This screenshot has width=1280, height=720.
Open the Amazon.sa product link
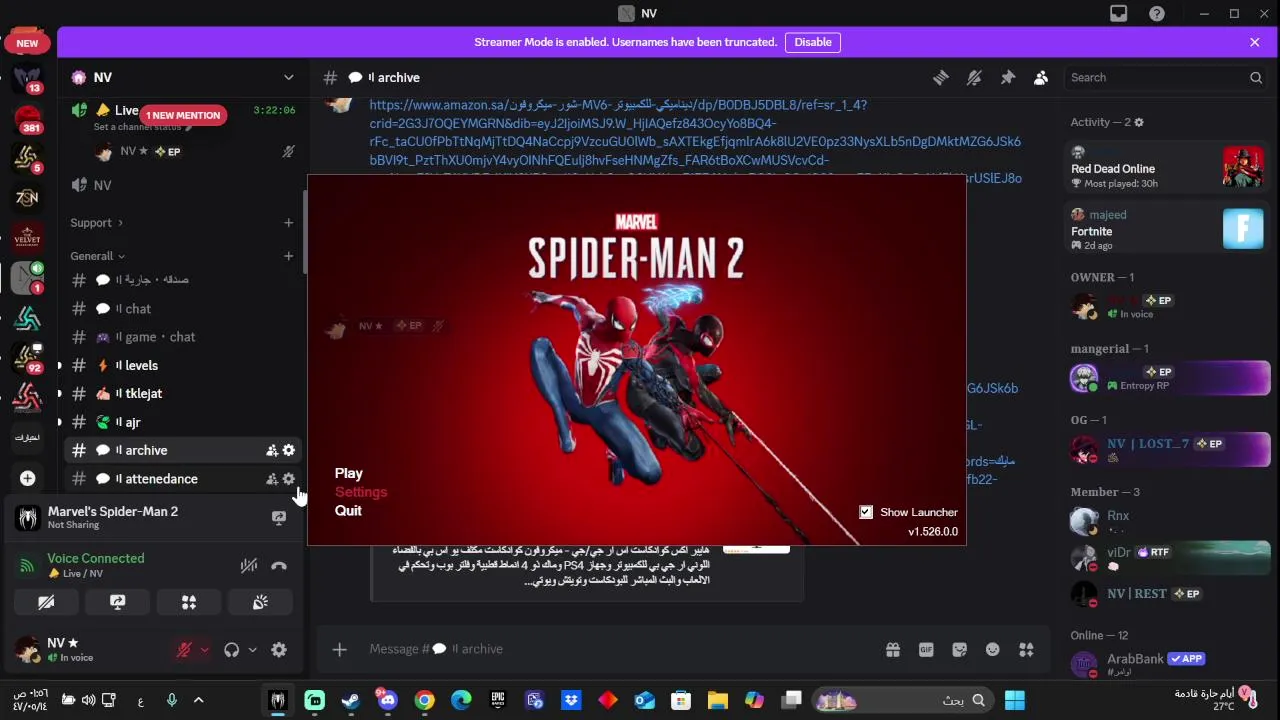click(695, 141)
